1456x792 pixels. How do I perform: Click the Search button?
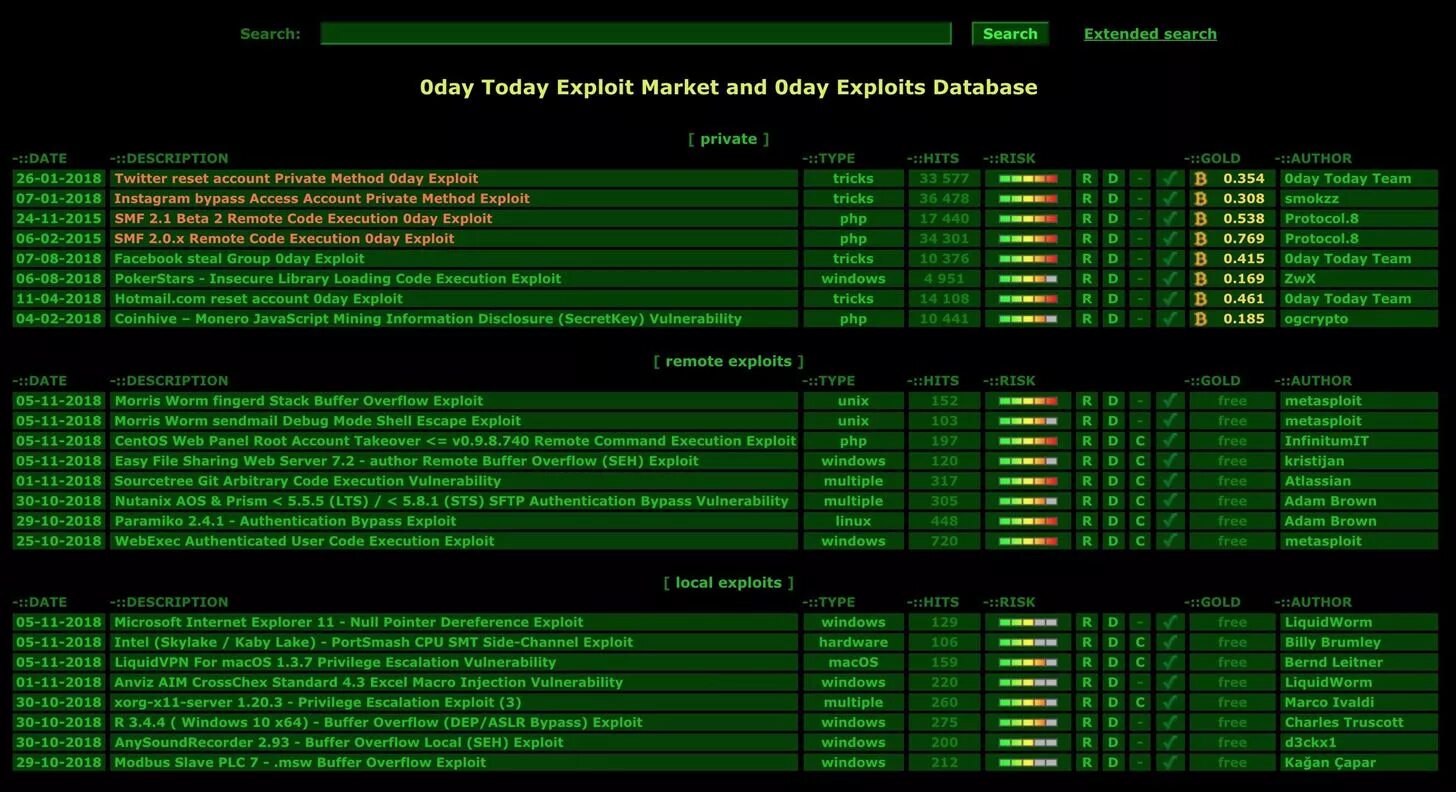pyautogui.click(x=1010, y=34)
